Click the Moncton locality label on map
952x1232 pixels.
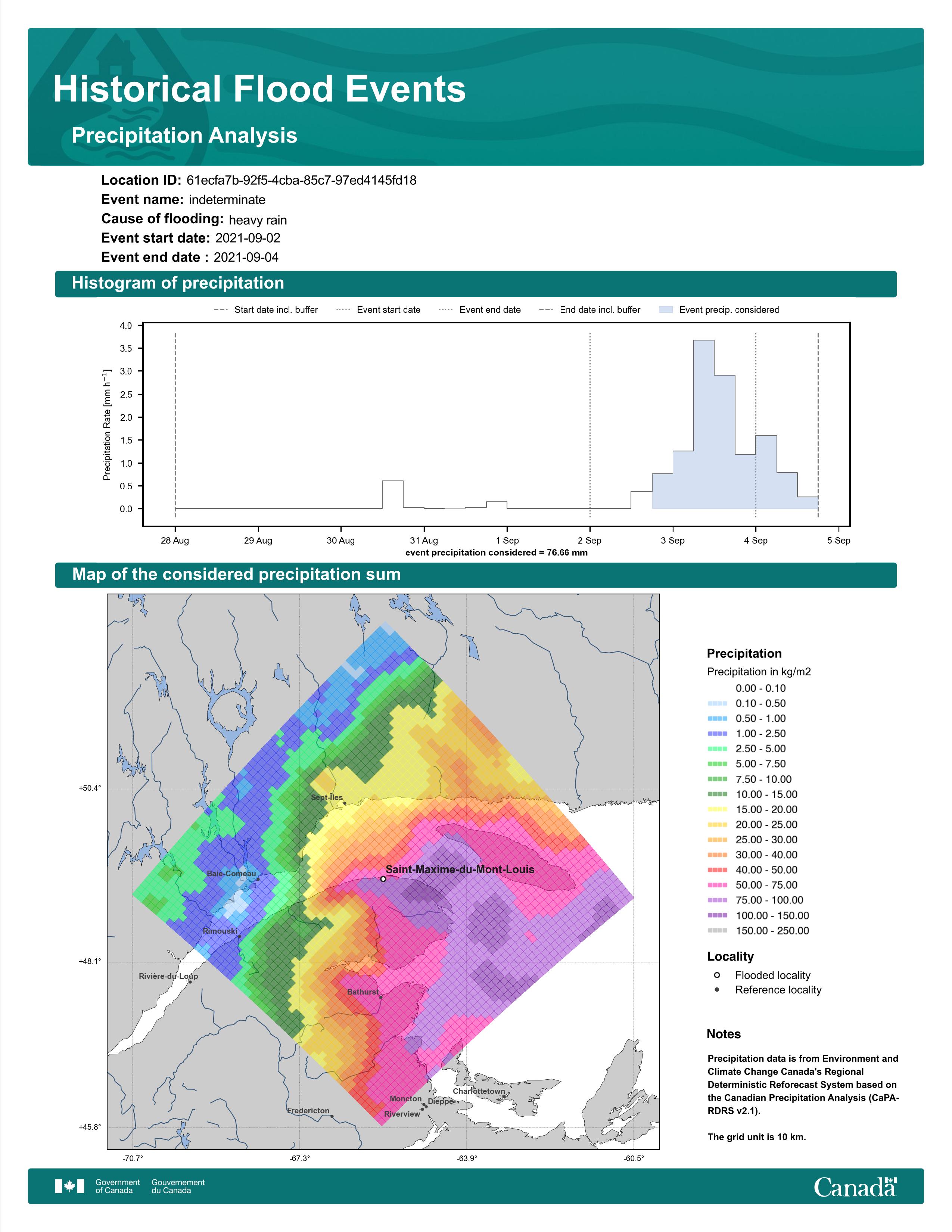405,1099
